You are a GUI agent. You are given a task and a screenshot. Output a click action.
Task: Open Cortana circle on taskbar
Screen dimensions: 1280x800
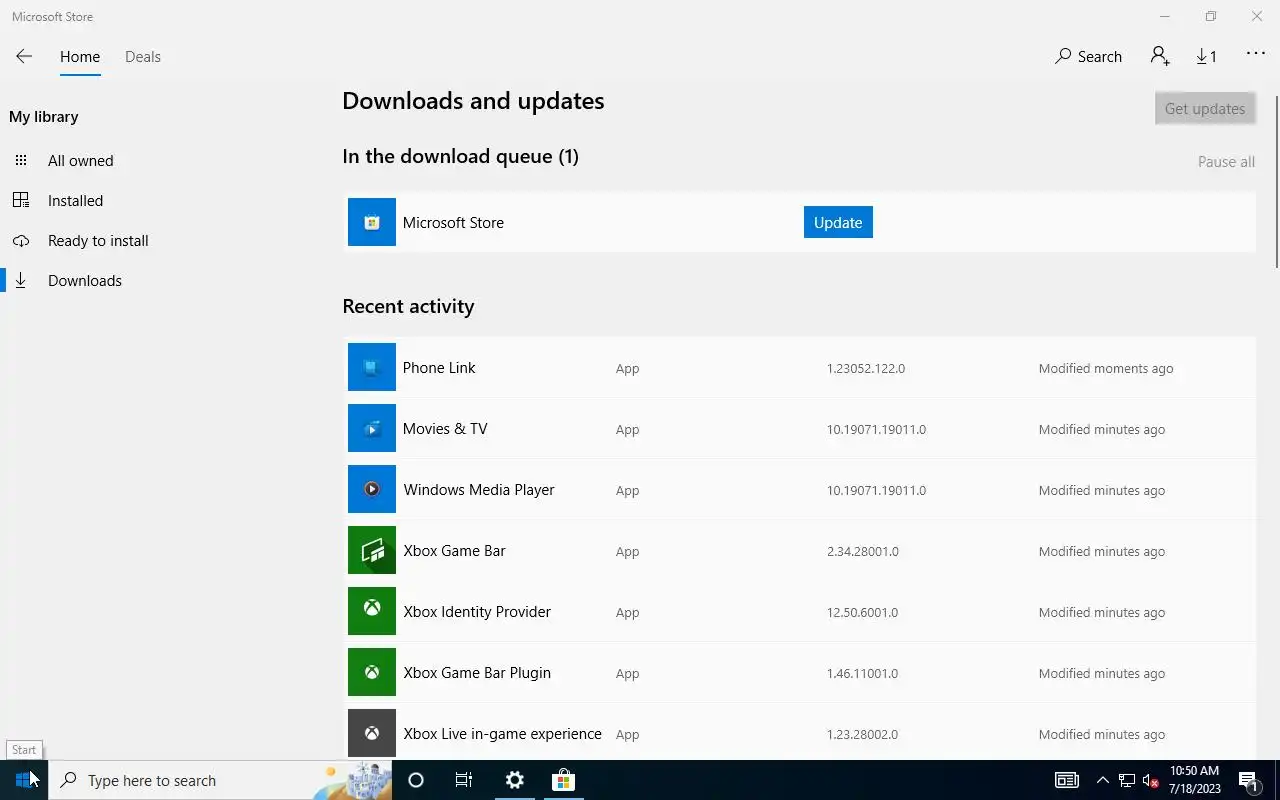click(x=416, y=780)
